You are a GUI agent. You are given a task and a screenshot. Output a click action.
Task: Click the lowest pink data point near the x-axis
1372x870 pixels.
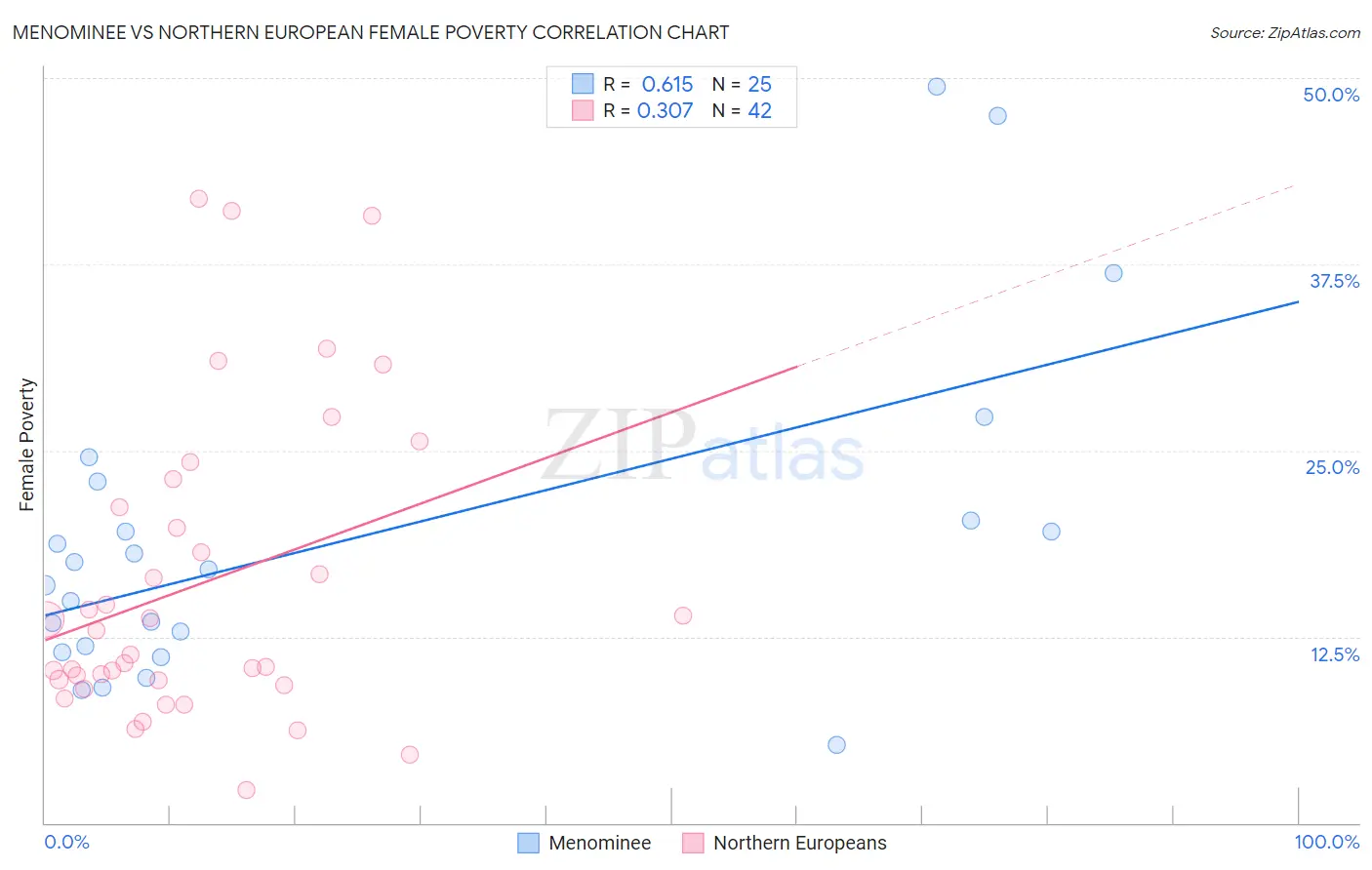(246, 790)
